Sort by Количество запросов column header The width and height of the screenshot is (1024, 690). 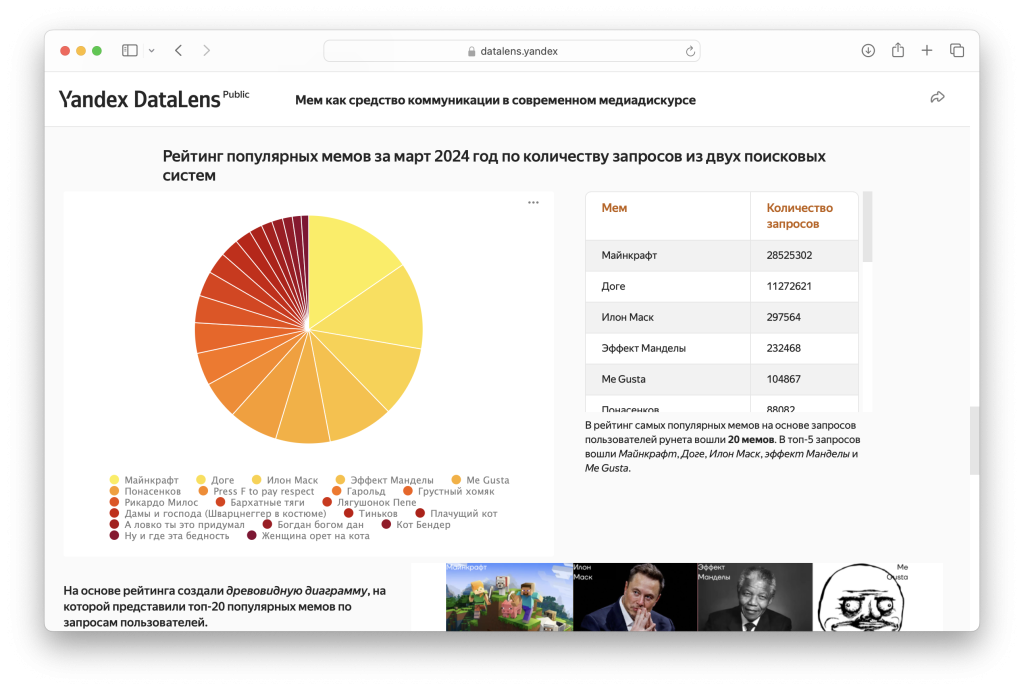click(799, 215)
